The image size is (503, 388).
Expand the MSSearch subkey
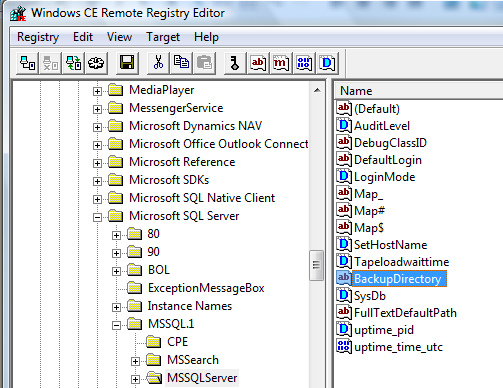(x=135, y=361)
